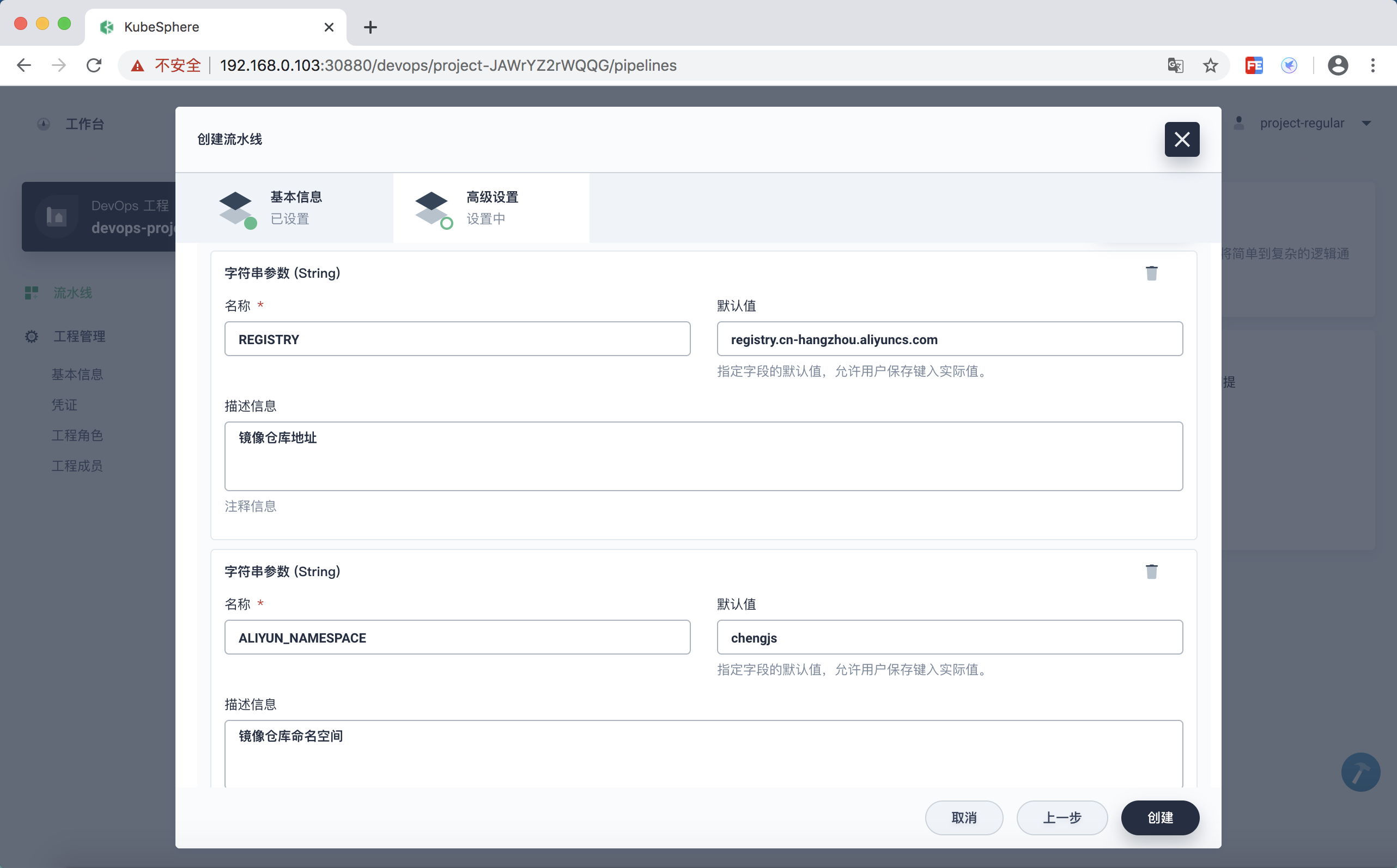Click the Google Translate icon in address bar

click(x=1175, y=65)
